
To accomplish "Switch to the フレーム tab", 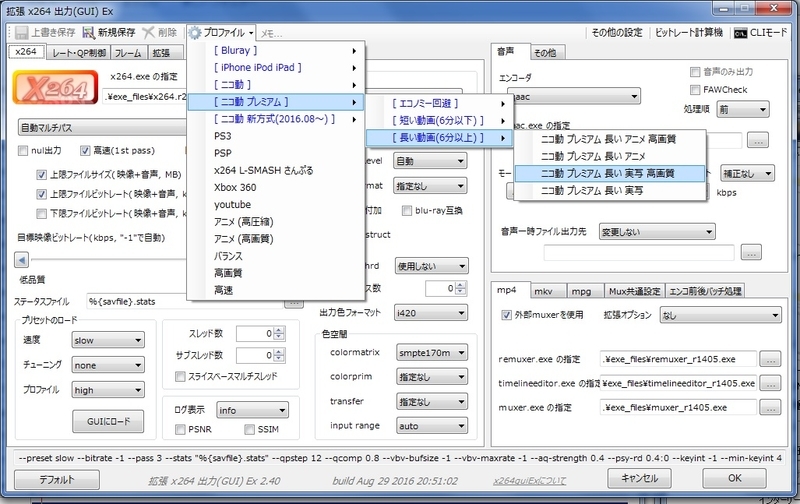I will 128,53.
